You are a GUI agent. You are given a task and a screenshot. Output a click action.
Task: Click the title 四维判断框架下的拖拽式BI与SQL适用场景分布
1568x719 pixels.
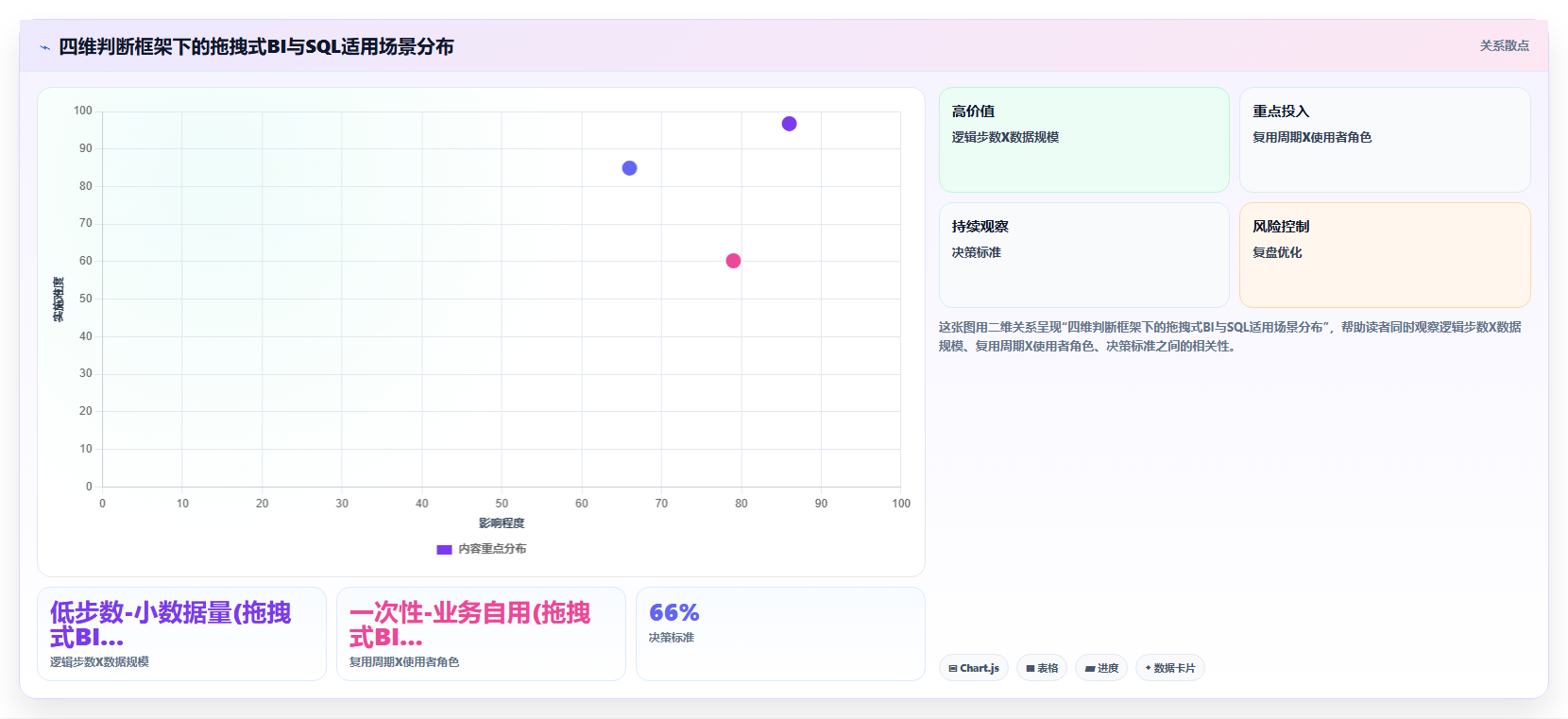(x=256, y=46)
